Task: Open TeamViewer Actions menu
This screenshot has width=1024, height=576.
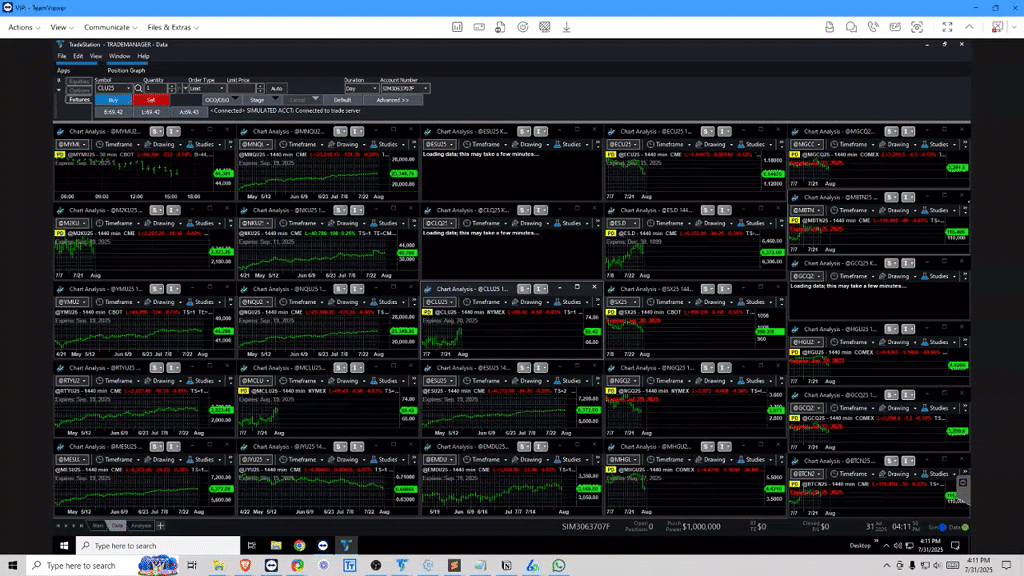Action: (24, 27)
